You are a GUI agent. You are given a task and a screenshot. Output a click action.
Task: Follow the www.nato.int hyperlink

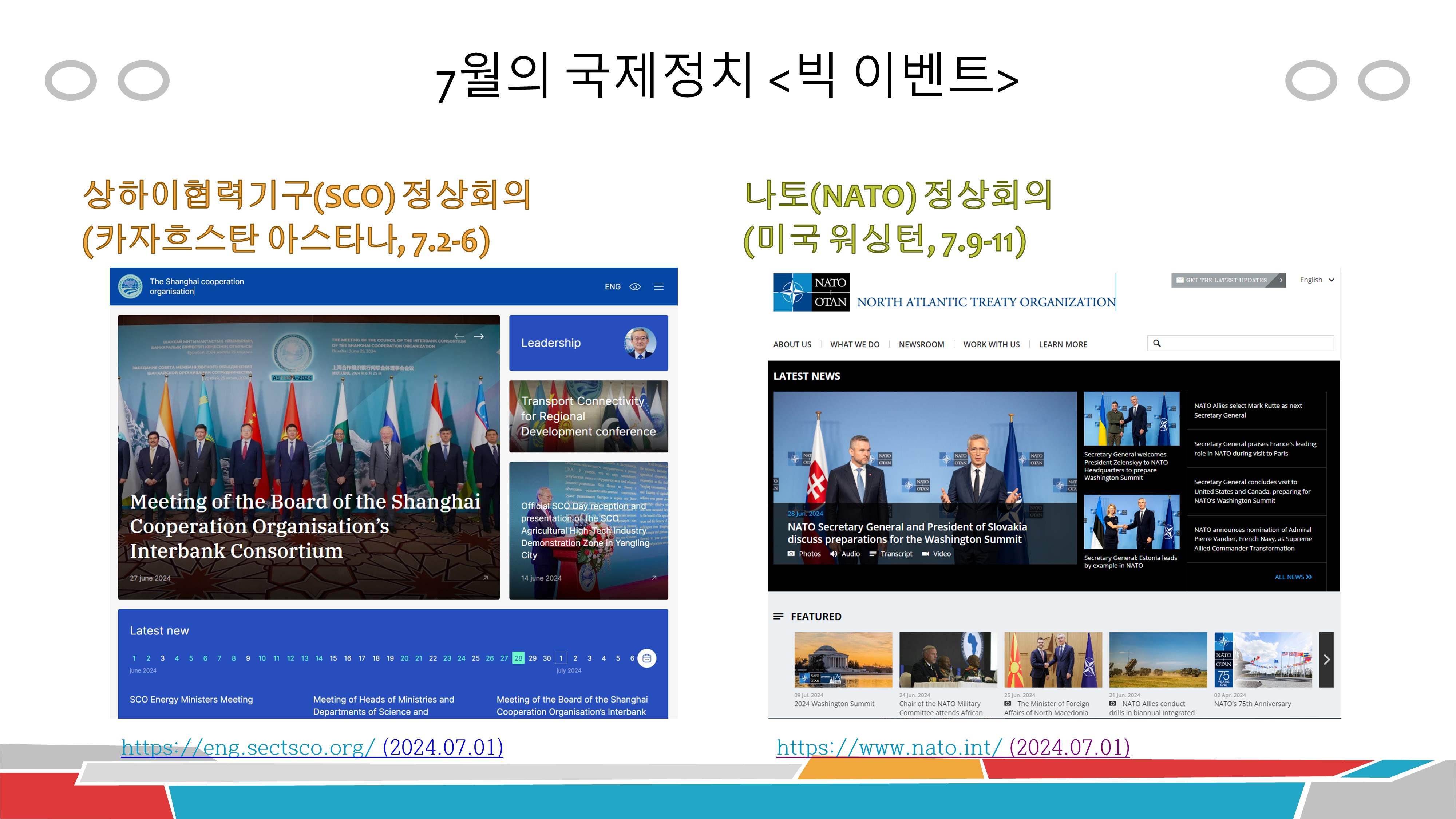pos(953,747)
